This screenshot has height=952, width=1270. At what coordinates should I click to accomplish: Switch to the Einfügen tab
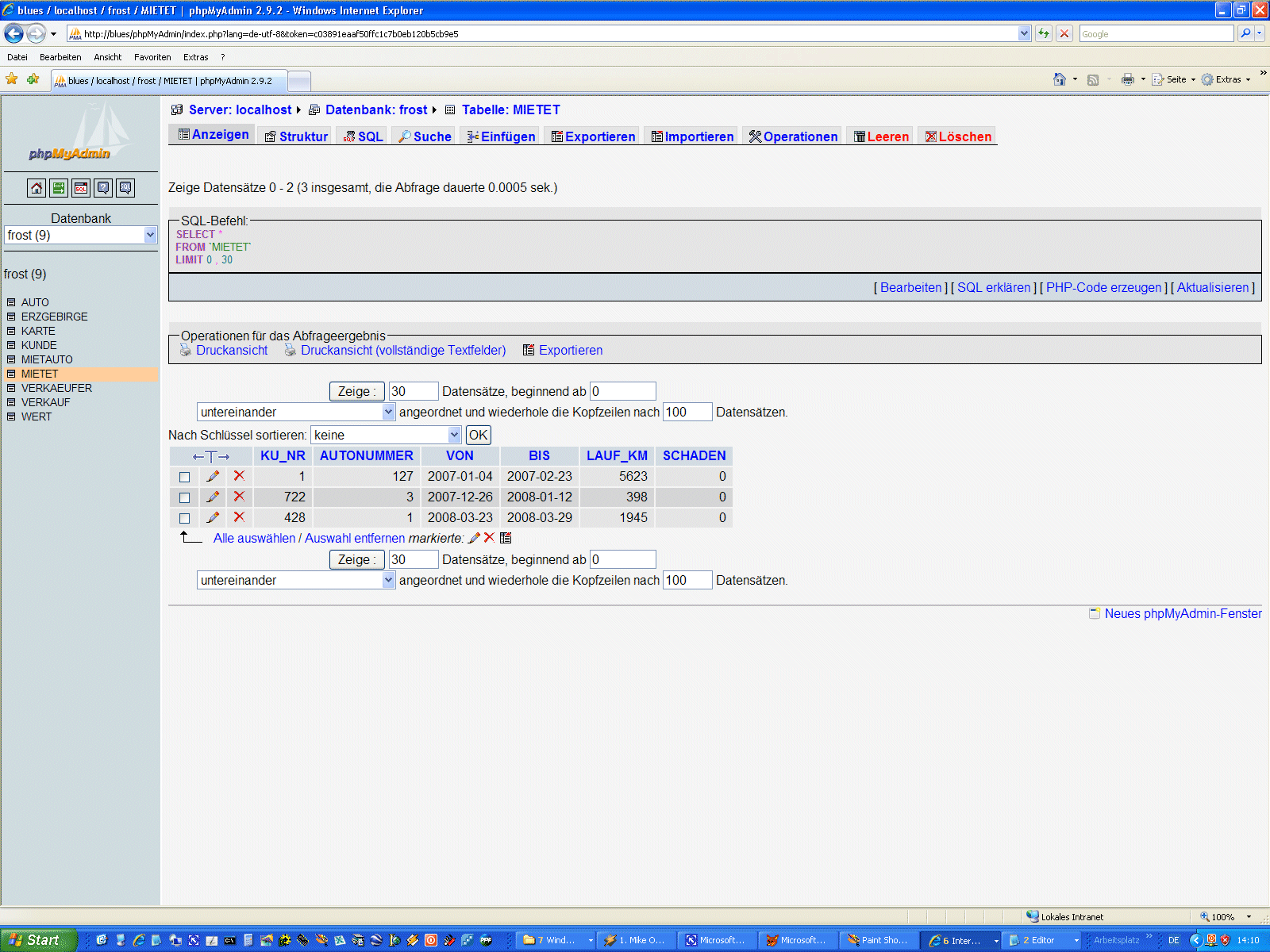pos(501,136)
